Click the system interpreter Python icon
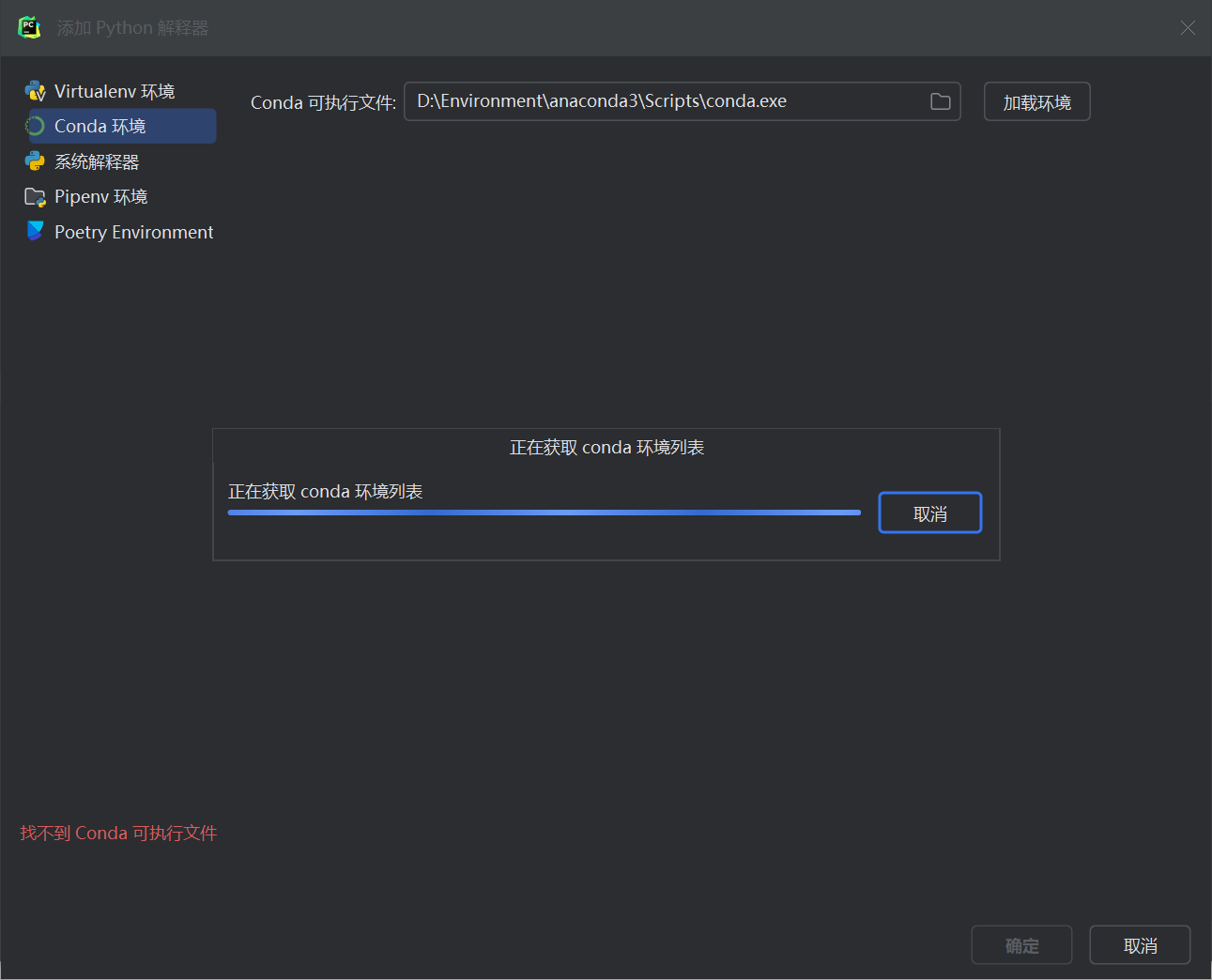The width and height of the screenshot is (1212, 980). [35, 161]
